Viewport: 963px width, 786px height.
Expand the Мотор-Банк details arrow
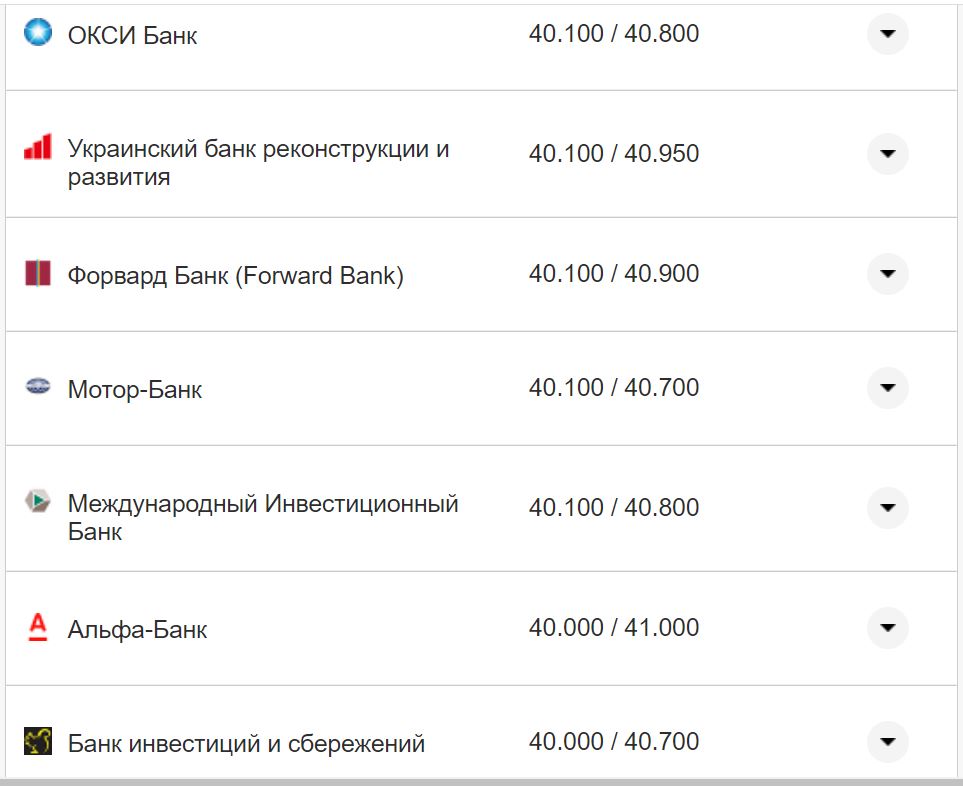click(887, 389)
